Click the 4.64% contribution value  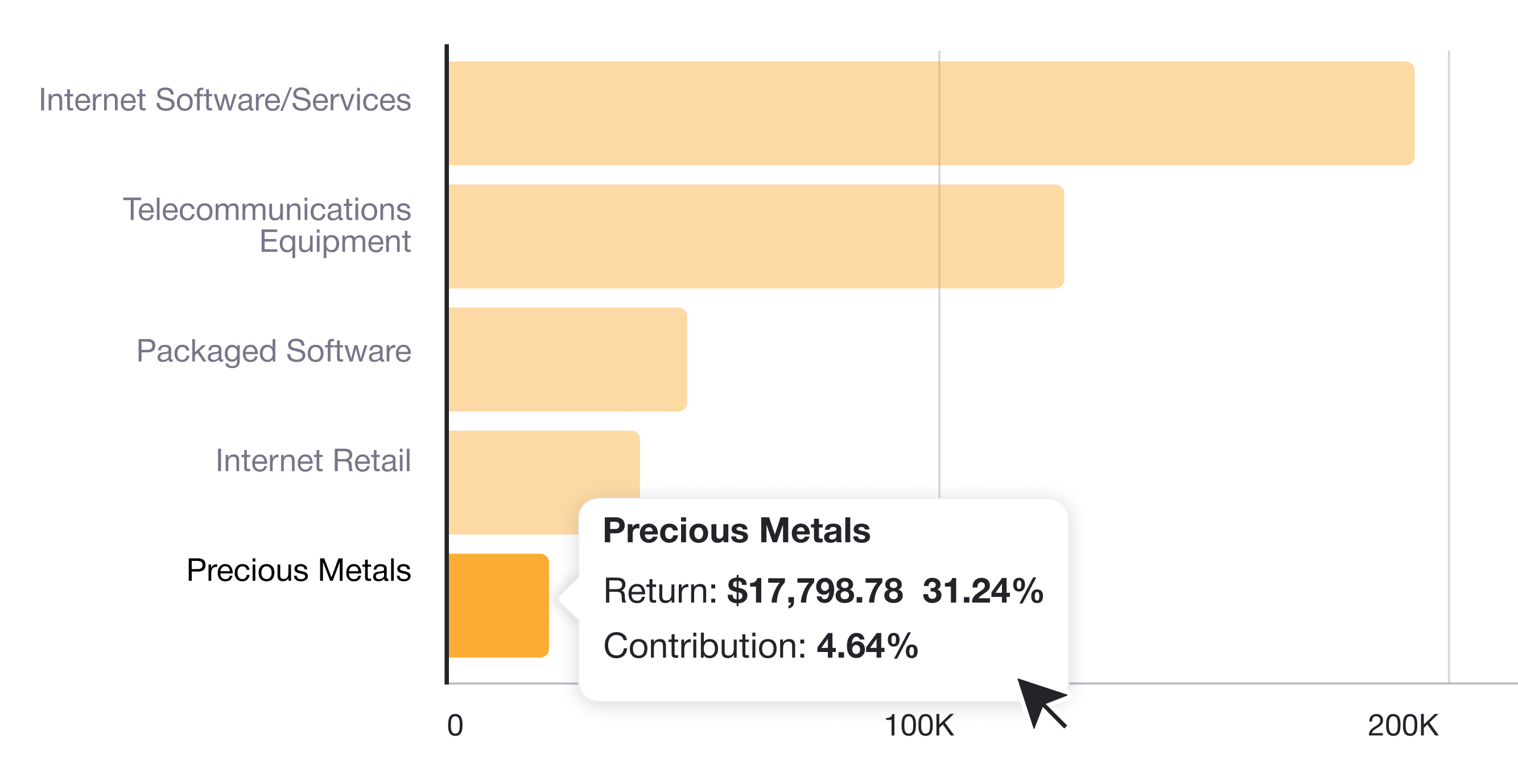(x=867, y=646)
